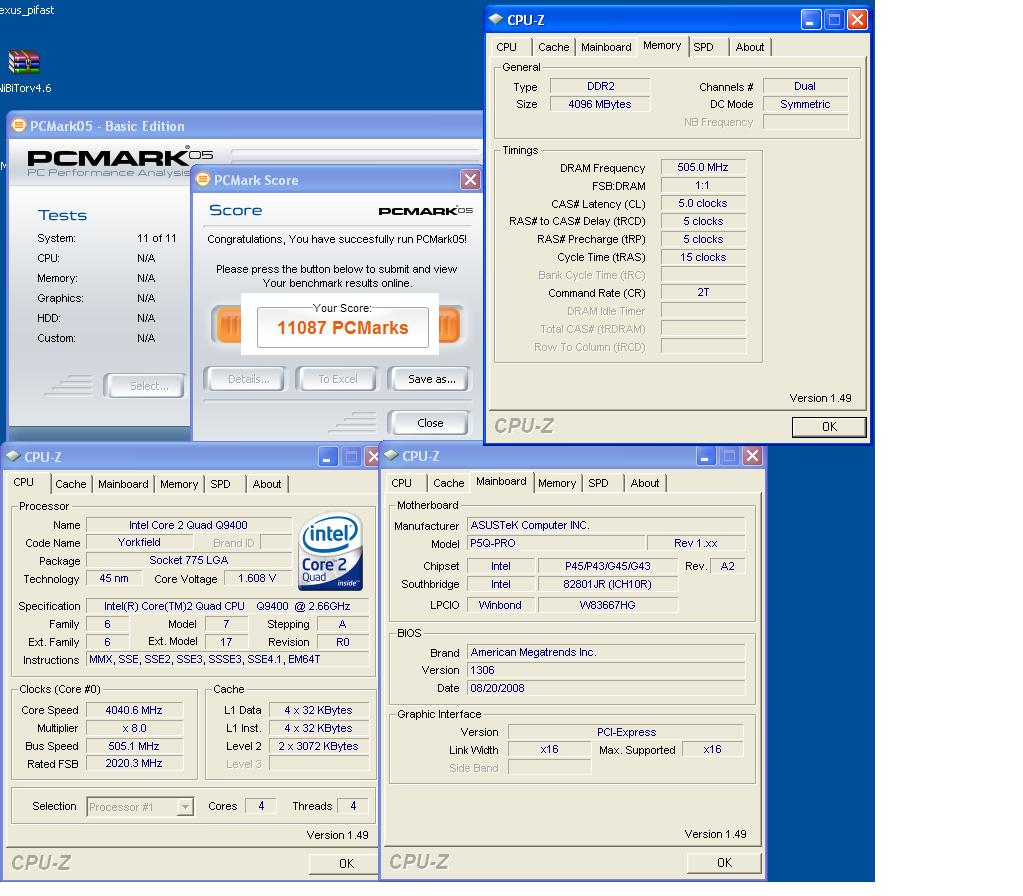Click the Southbridge 82801JR (ICH10R) value

(607, 584)
